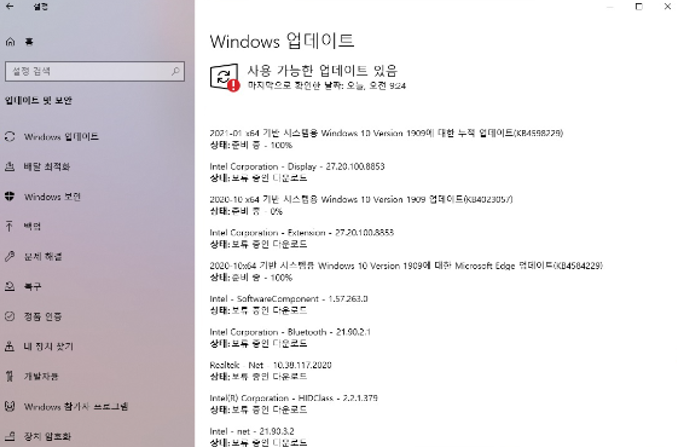Image resolution: width=677 pixels, height=447 pixels.
Task: Click maximize window button
Action: tap(639, 6)
